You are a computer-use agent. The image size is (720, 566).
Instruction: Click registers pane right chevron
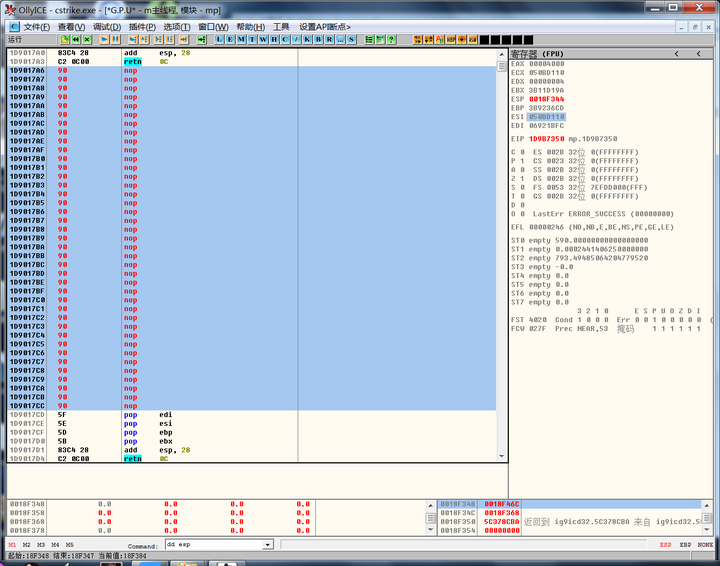pos(699,53)
